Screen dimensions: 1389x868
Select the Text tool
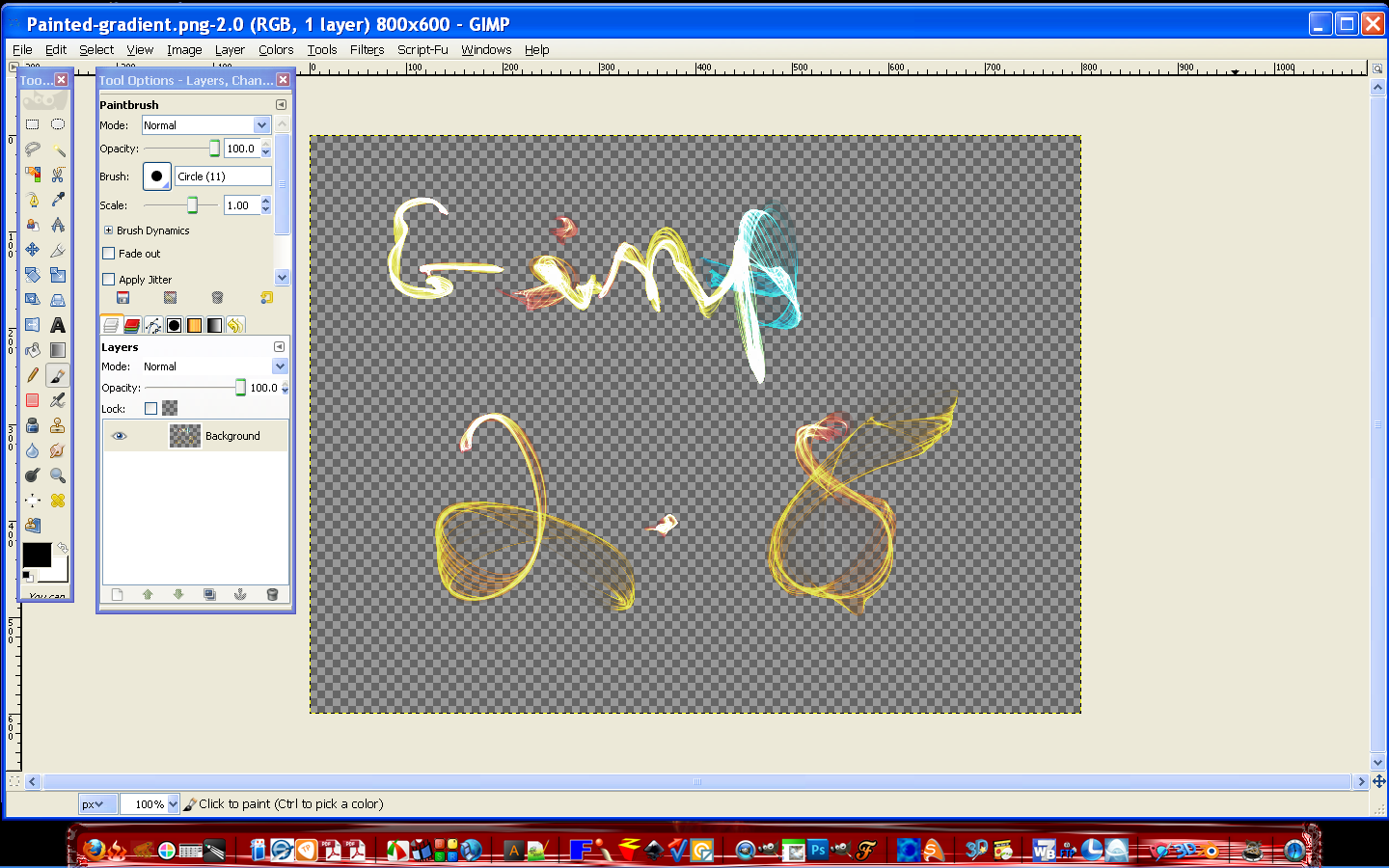click(x=58, y=325)
